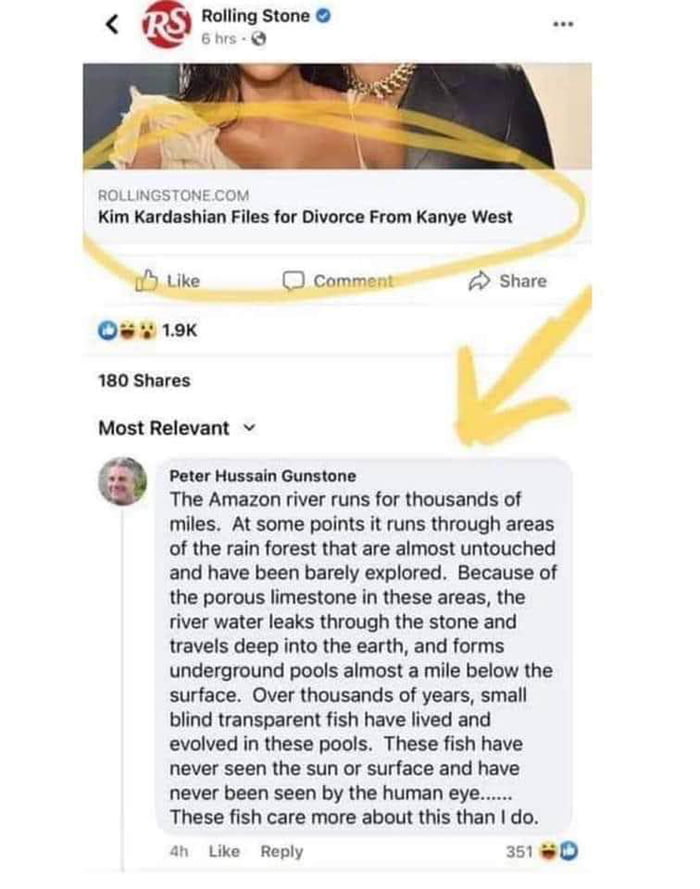Click the Comment speech bubble button
The image size is (700, 889).
click(338, 281)
